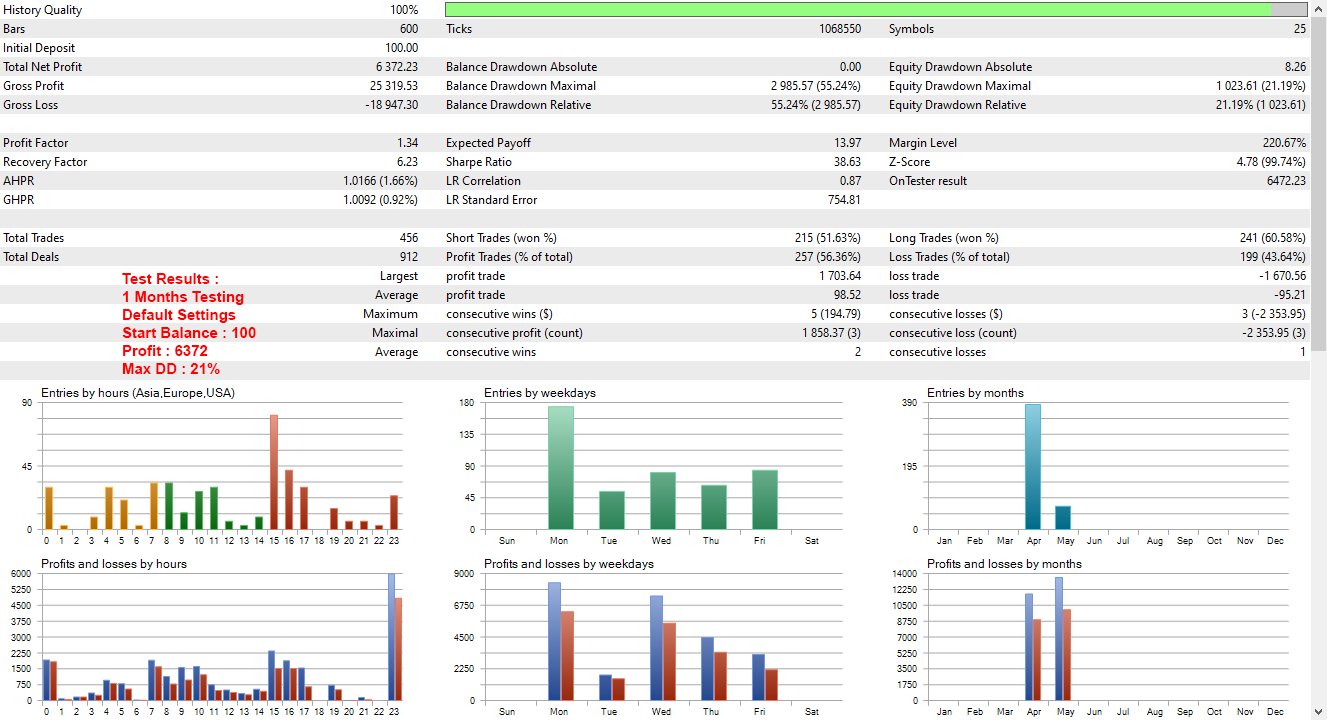Viewport: 1327px width, 720px height.
Task: Click the May blue bar in Profits by months
Action: (1059, 639)
